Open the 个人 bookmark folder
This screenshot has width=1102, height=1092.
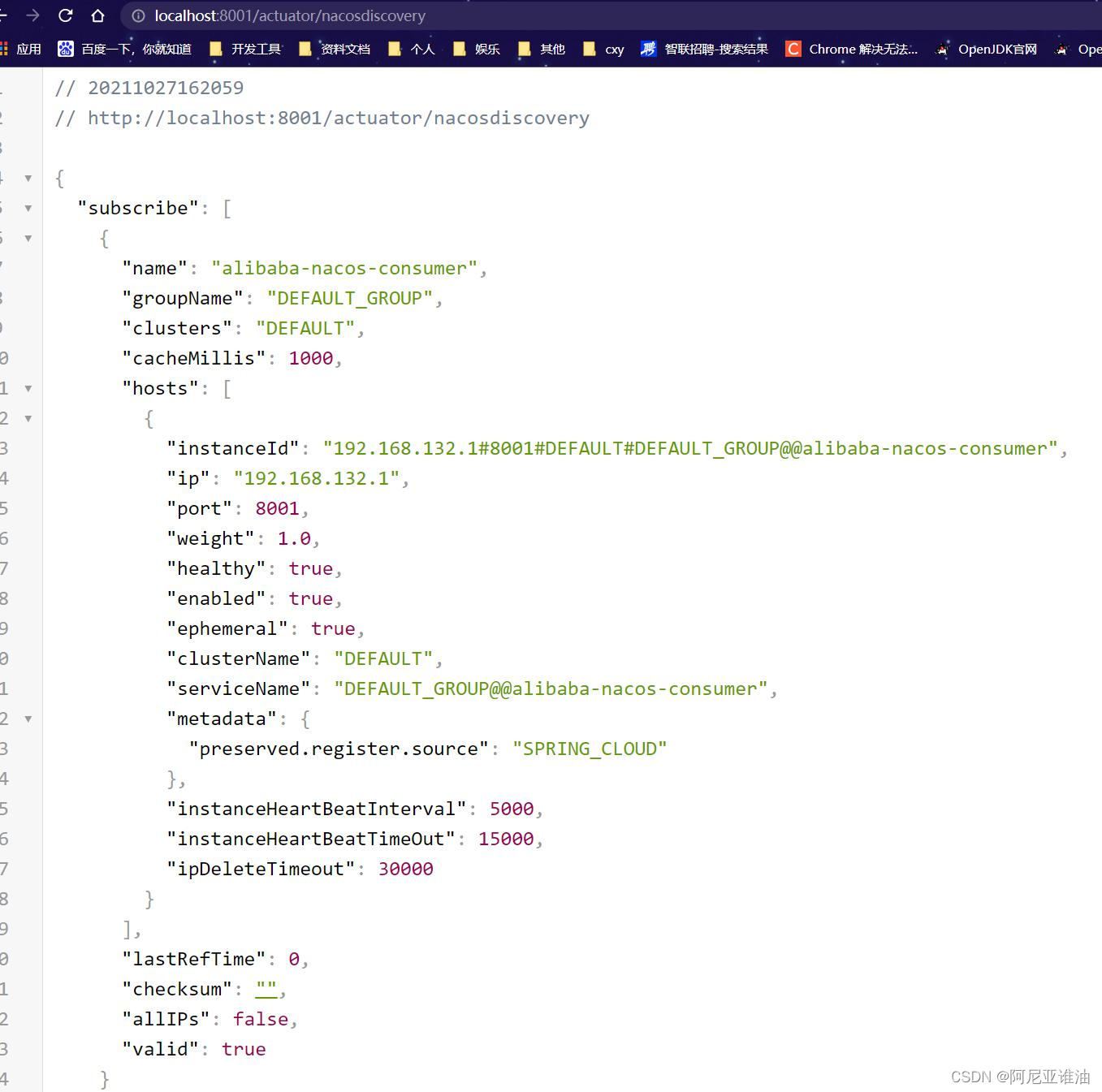[412, 50]
